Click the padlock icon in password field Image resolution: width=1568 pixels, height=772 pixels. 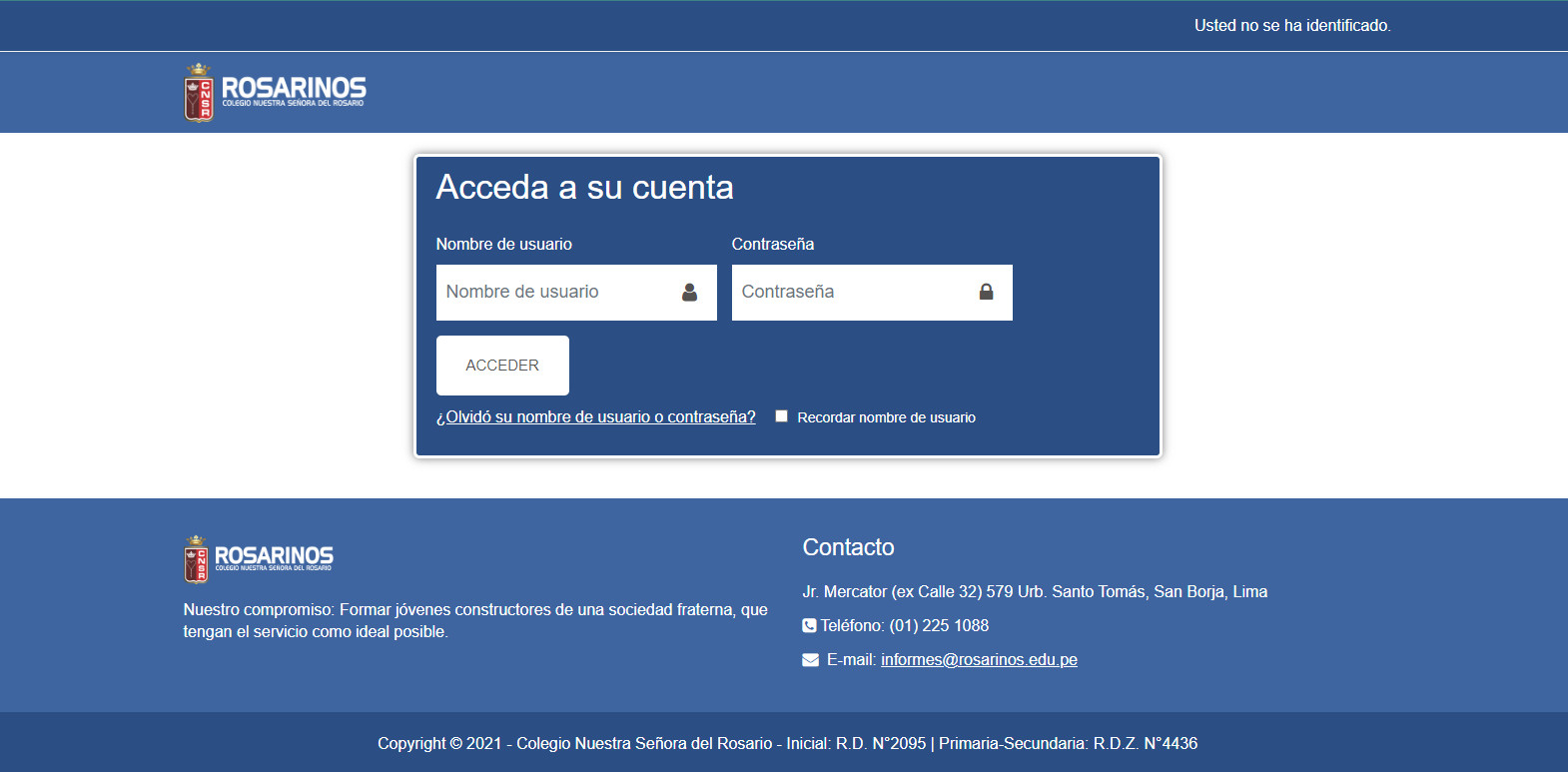986,293
